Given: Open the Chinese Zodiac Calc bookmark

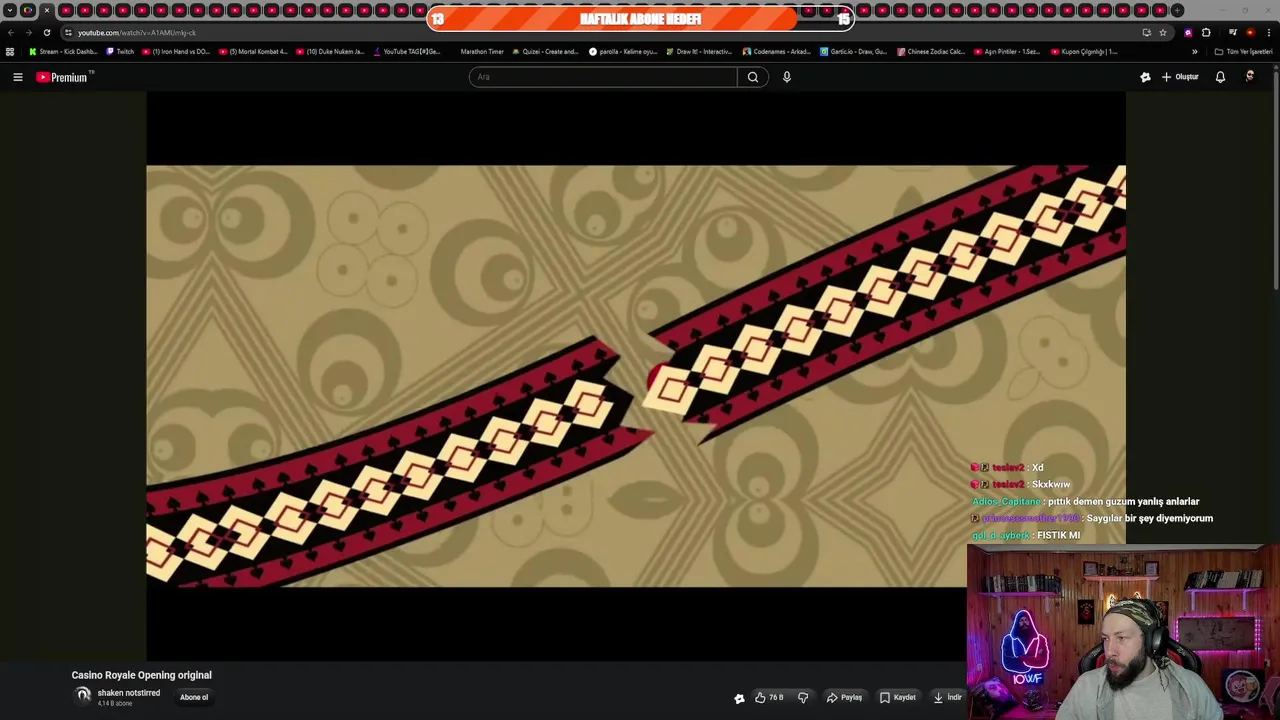Looking at the screenshot, I should (931, 51).
